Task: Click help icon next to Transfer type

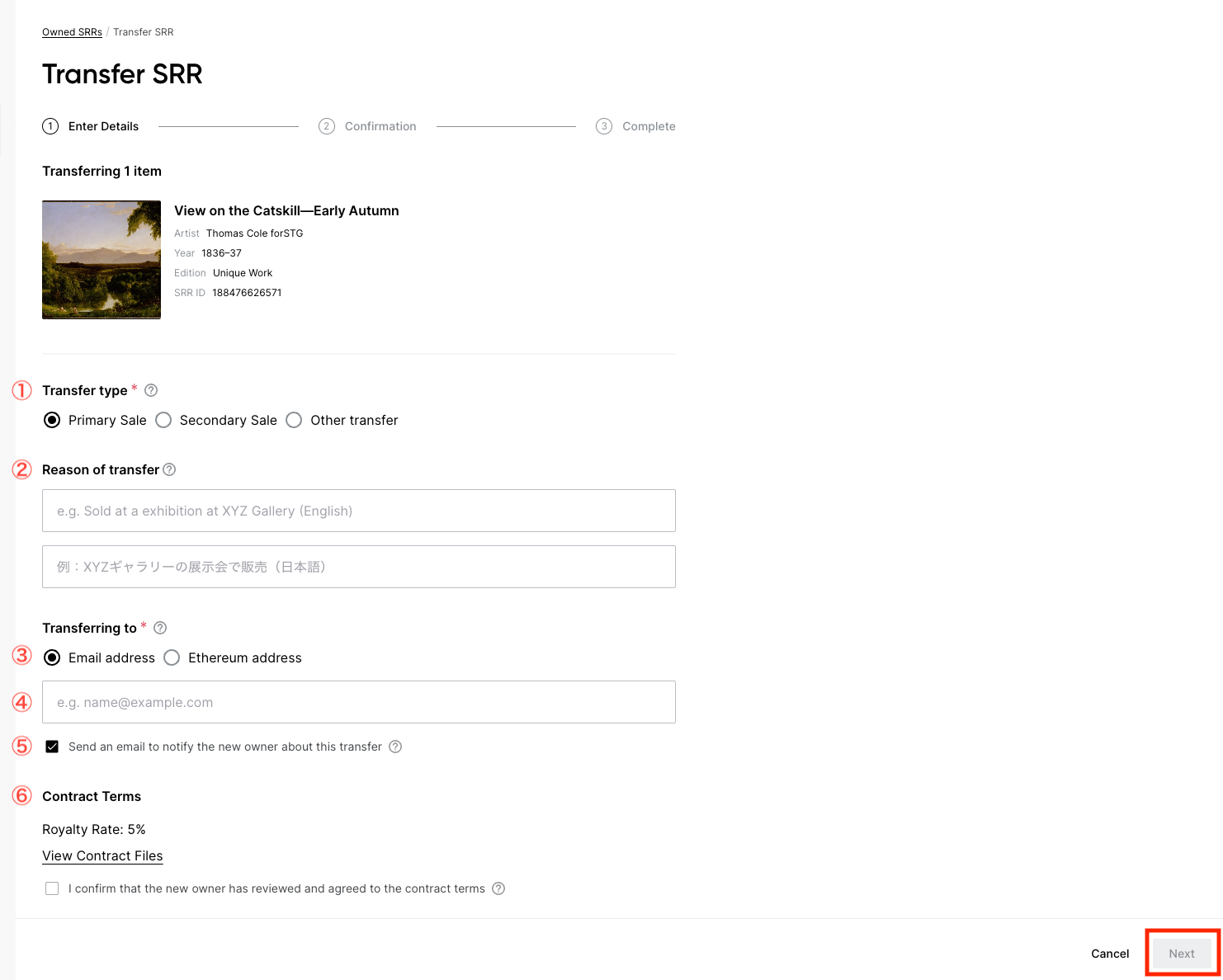Action: click(151, 390)
